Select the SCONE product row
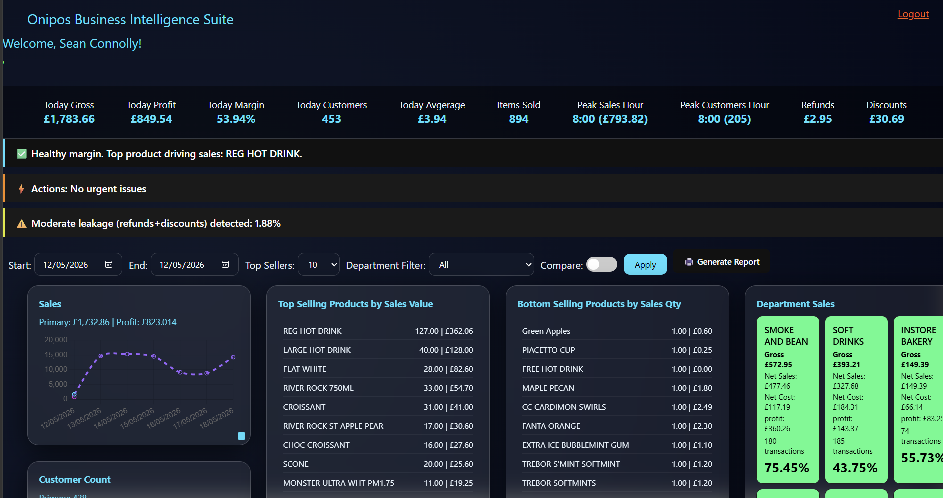Image resolution: width=943 pixels, height=498 pixels. (x=378, y=464)
